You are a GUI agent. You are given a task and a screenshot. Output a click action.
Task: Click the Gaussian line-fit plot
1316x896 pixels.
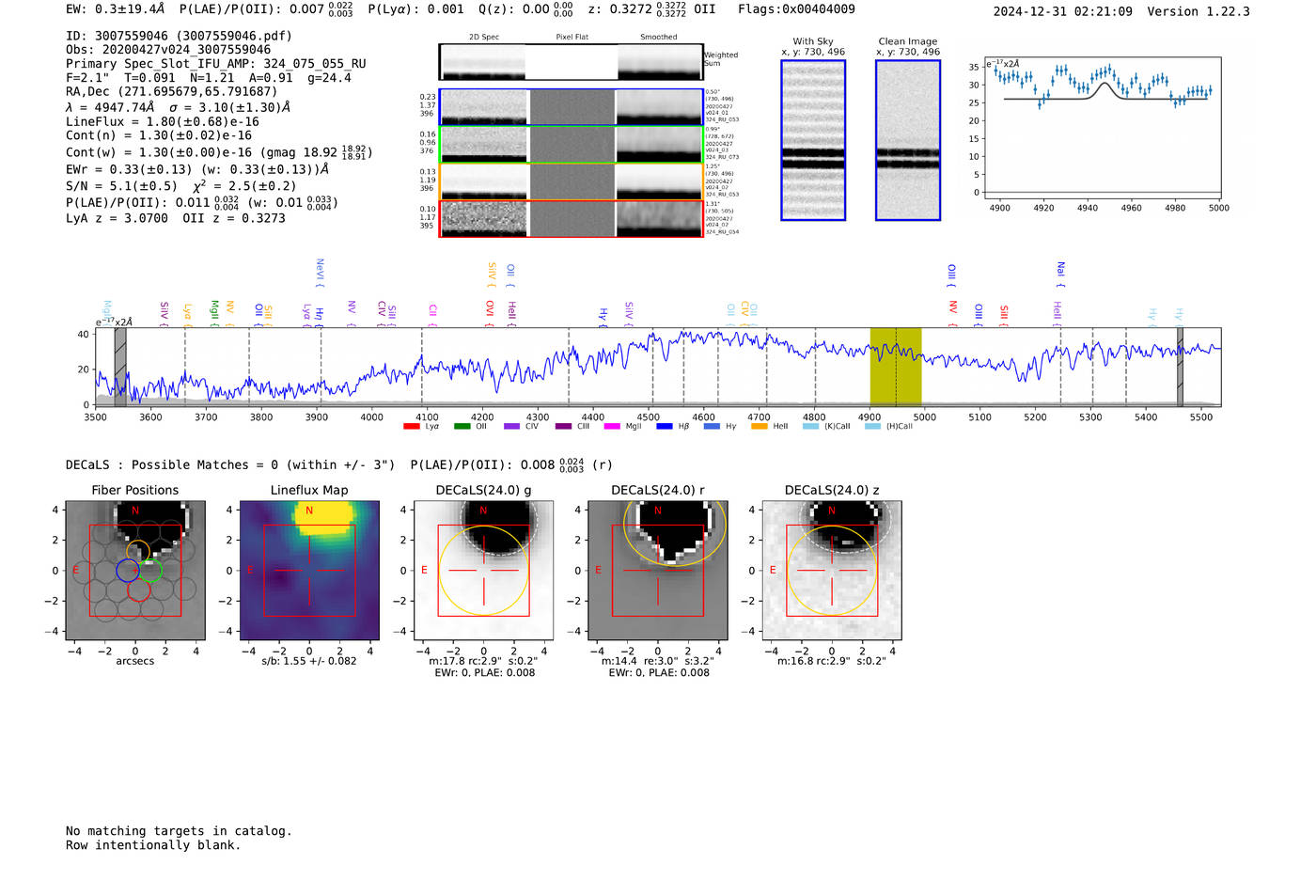pyautogui.click(x=1103, y=128)
